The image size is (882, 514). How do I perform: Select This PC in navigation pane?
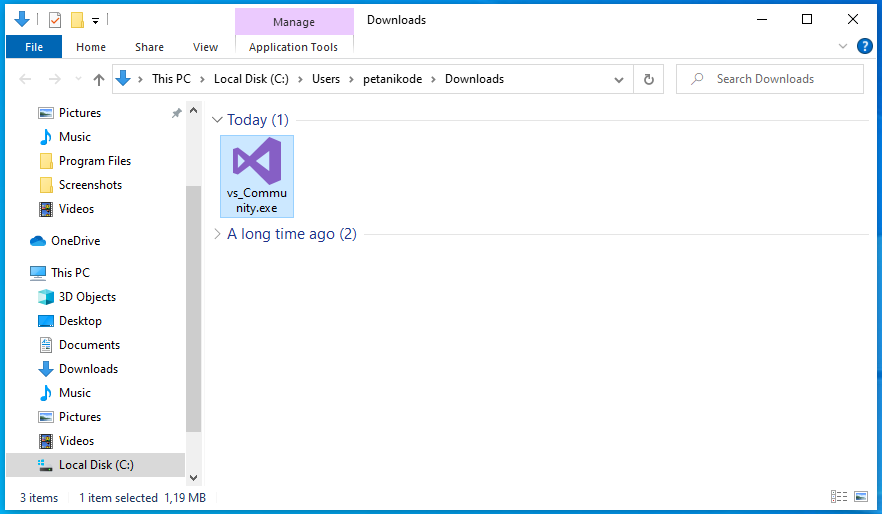(x=70, y=273)
